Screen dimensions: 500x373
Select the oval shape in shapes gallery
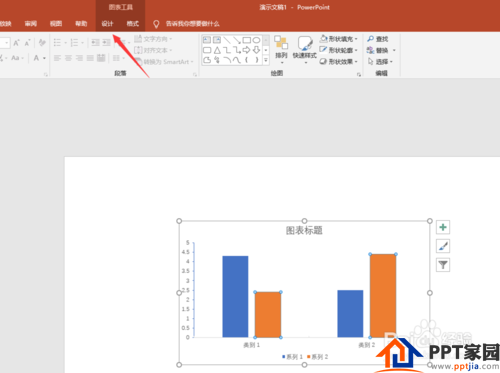tap(256, 40)
